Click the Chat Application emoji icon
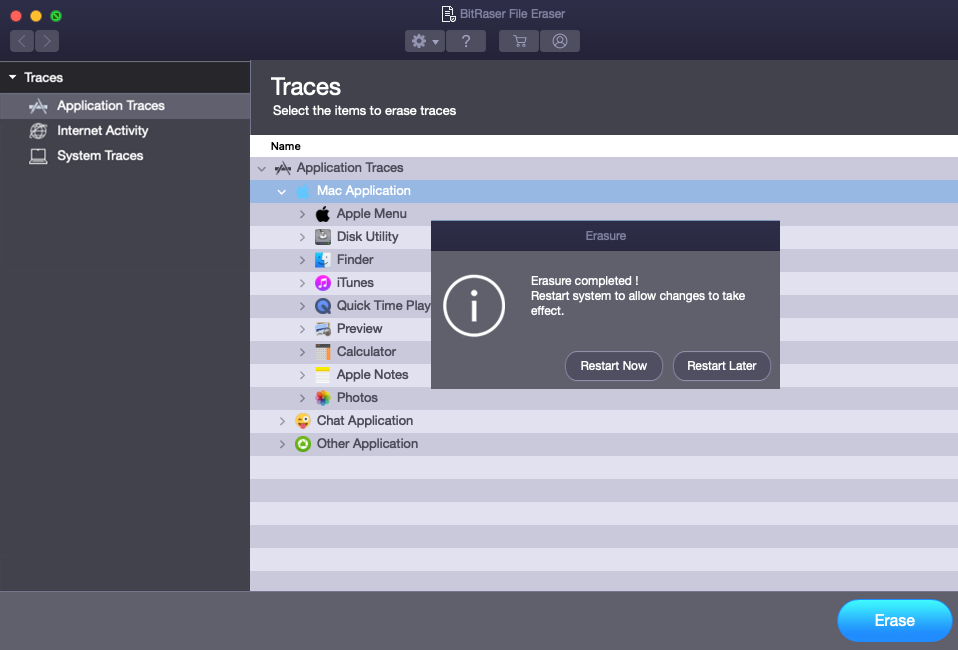 point(302,421)
